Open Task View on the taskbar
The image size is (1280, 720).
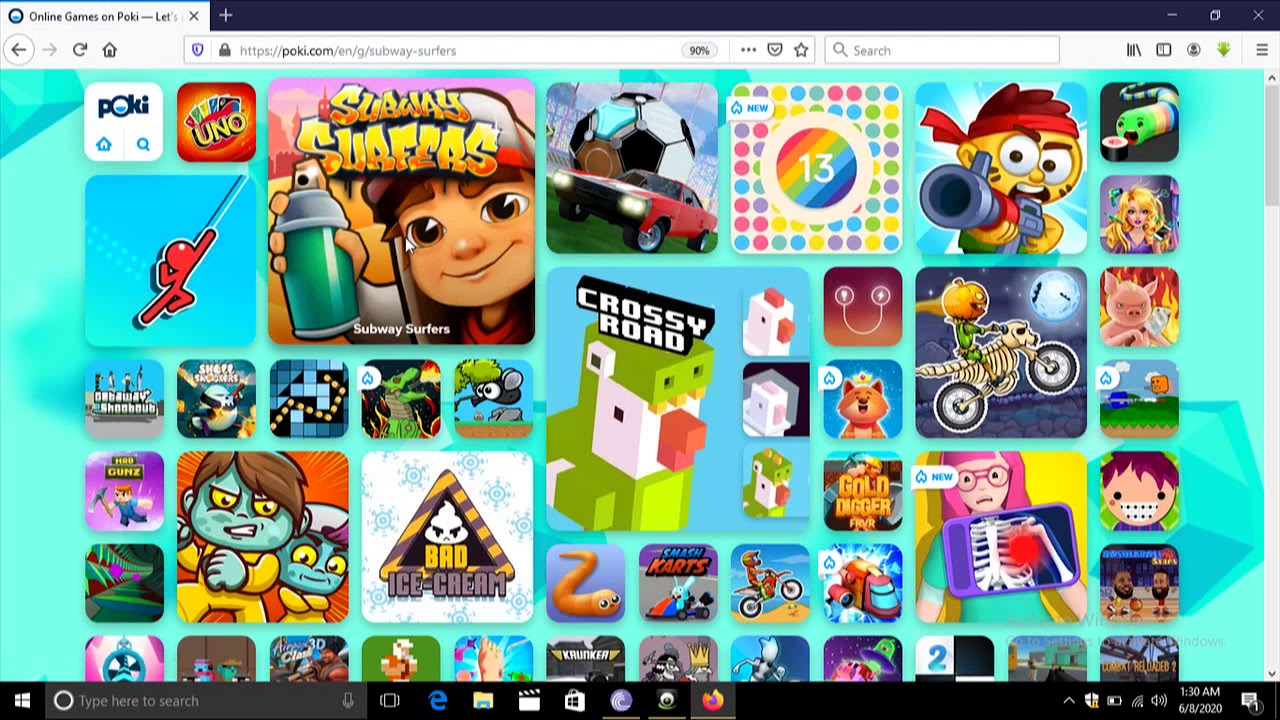click(x=390, y=701)
